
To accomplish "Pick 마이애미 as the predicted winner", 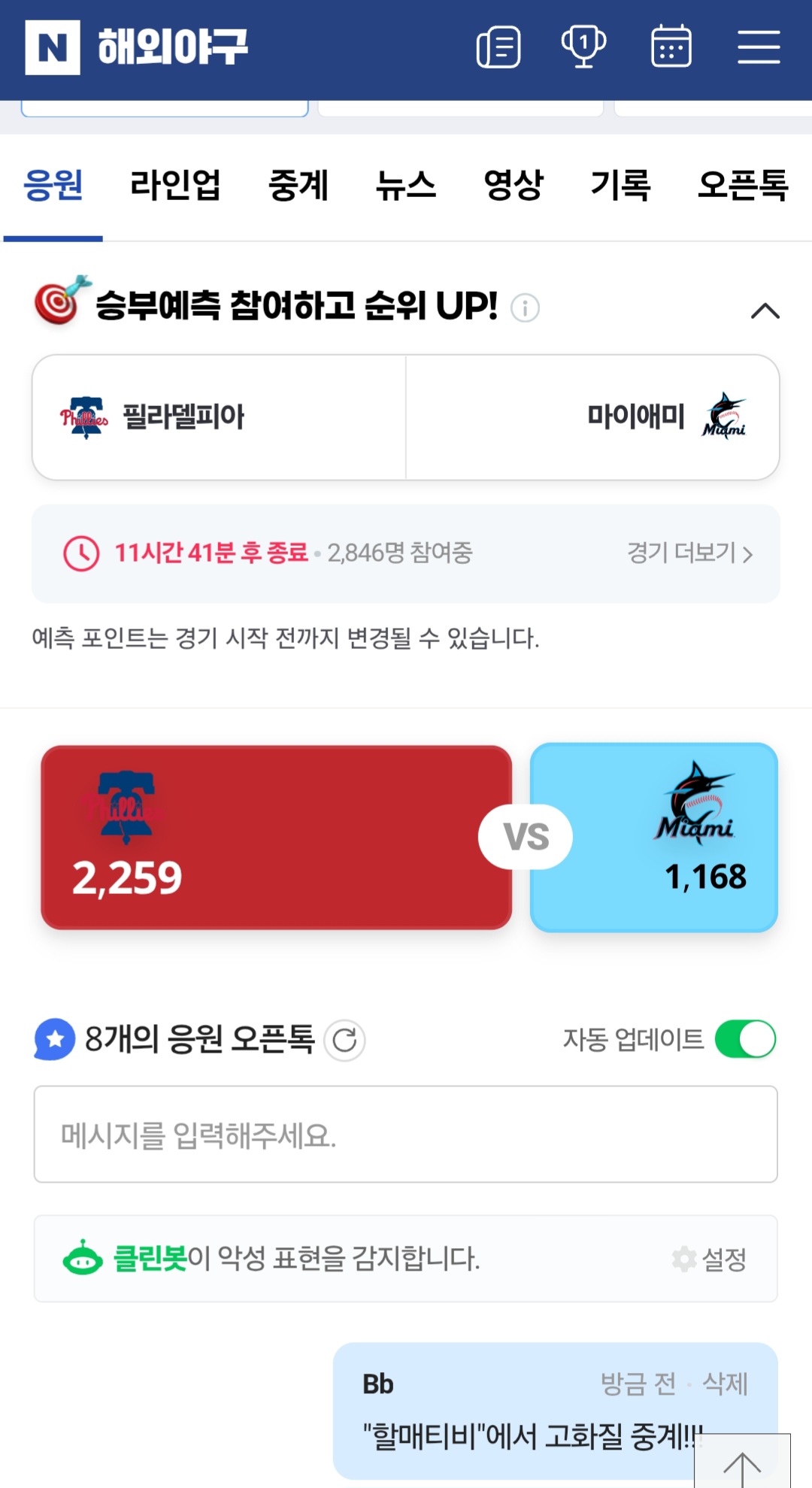I will [592, 417].
